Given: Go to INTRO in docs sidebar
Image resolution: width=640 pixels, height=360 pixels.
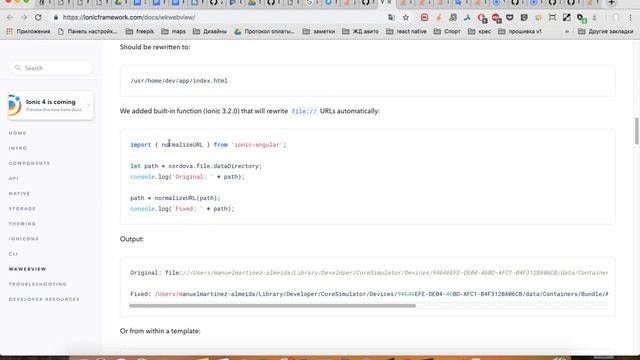Looking at the screenshot, I should click(x=18, y=148).
